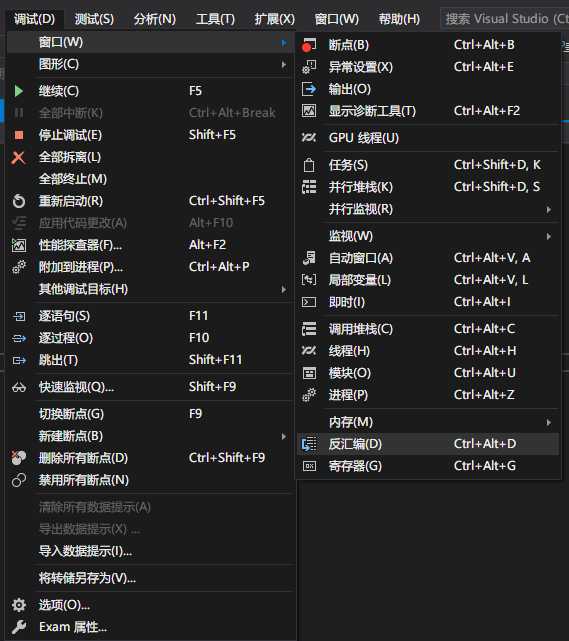Click the QuickWatch (快速监视) glasses icon
Image resolution: width=569 pixels, height=641 pixels.
tap(19, 387)
